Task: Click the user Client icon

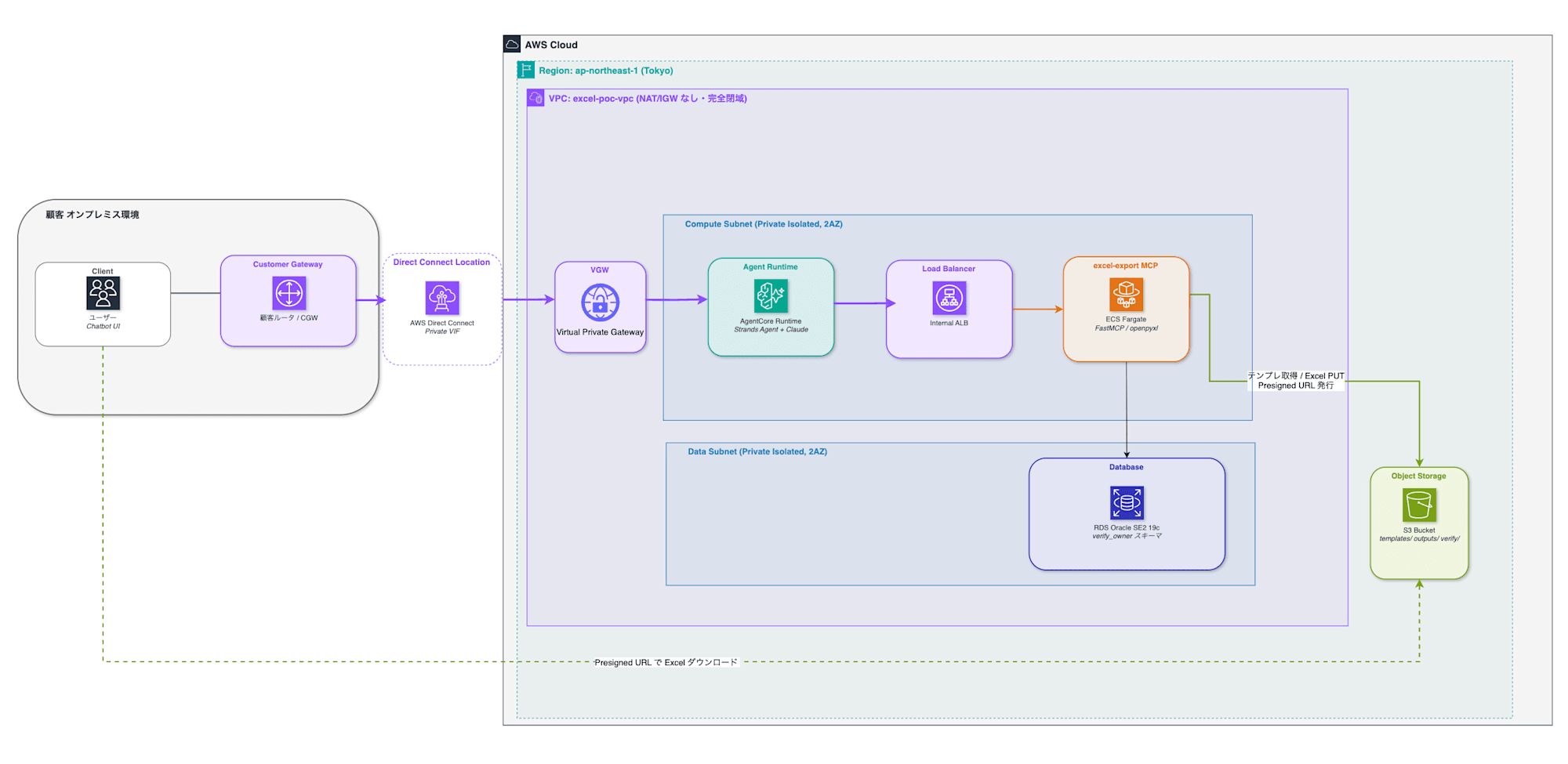Action: tap(103, 294)
